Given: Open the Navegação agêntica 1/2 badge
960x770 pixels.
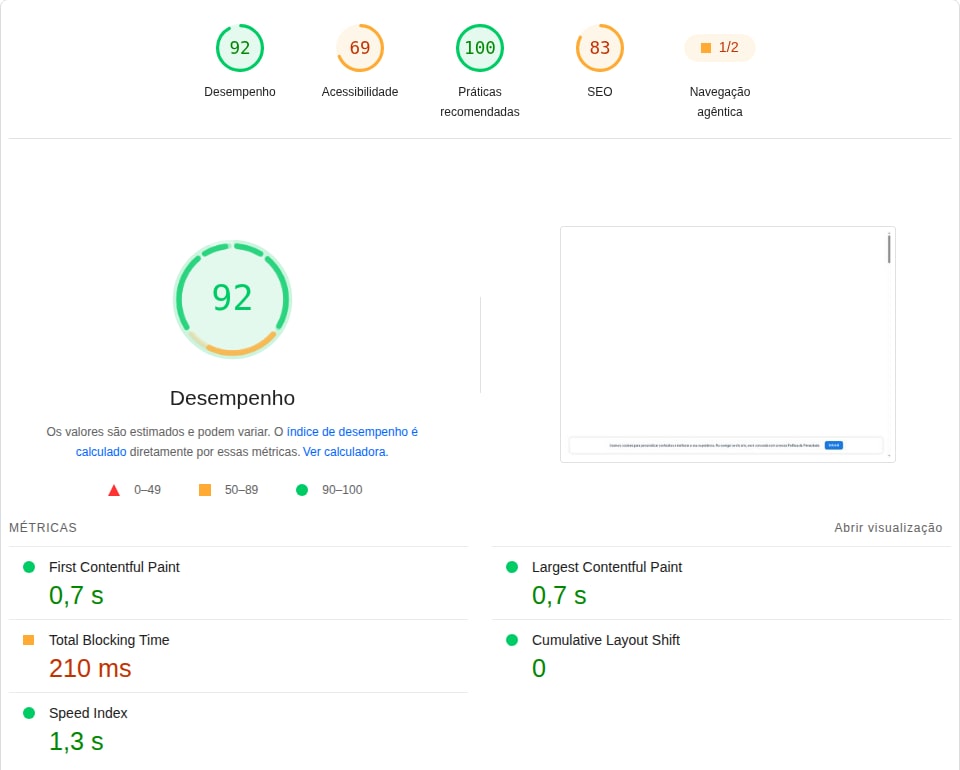Looking at the screenshot, I should click(720, 48).
